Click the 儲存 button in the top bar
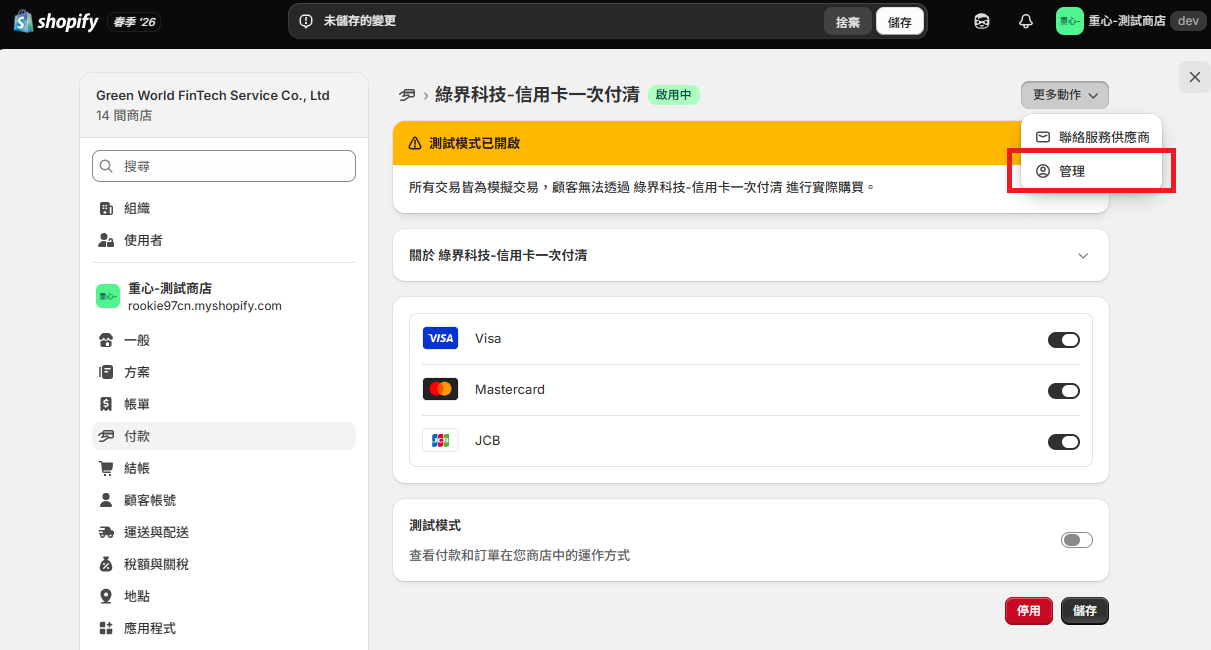The width and height of the screenshot is (1211, 650). (x=900, y=22)
